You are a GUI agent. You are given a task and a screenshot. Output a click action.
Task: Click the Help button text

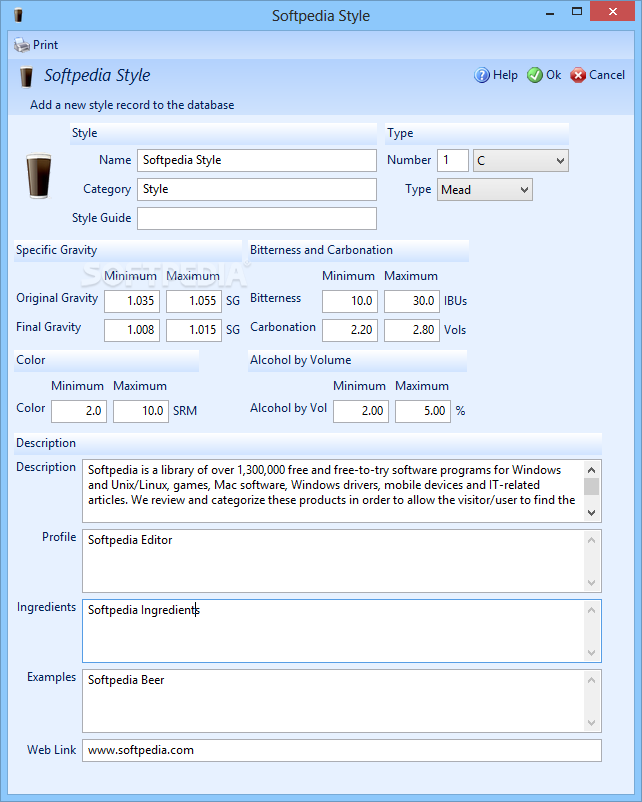[x=505, y=75]
